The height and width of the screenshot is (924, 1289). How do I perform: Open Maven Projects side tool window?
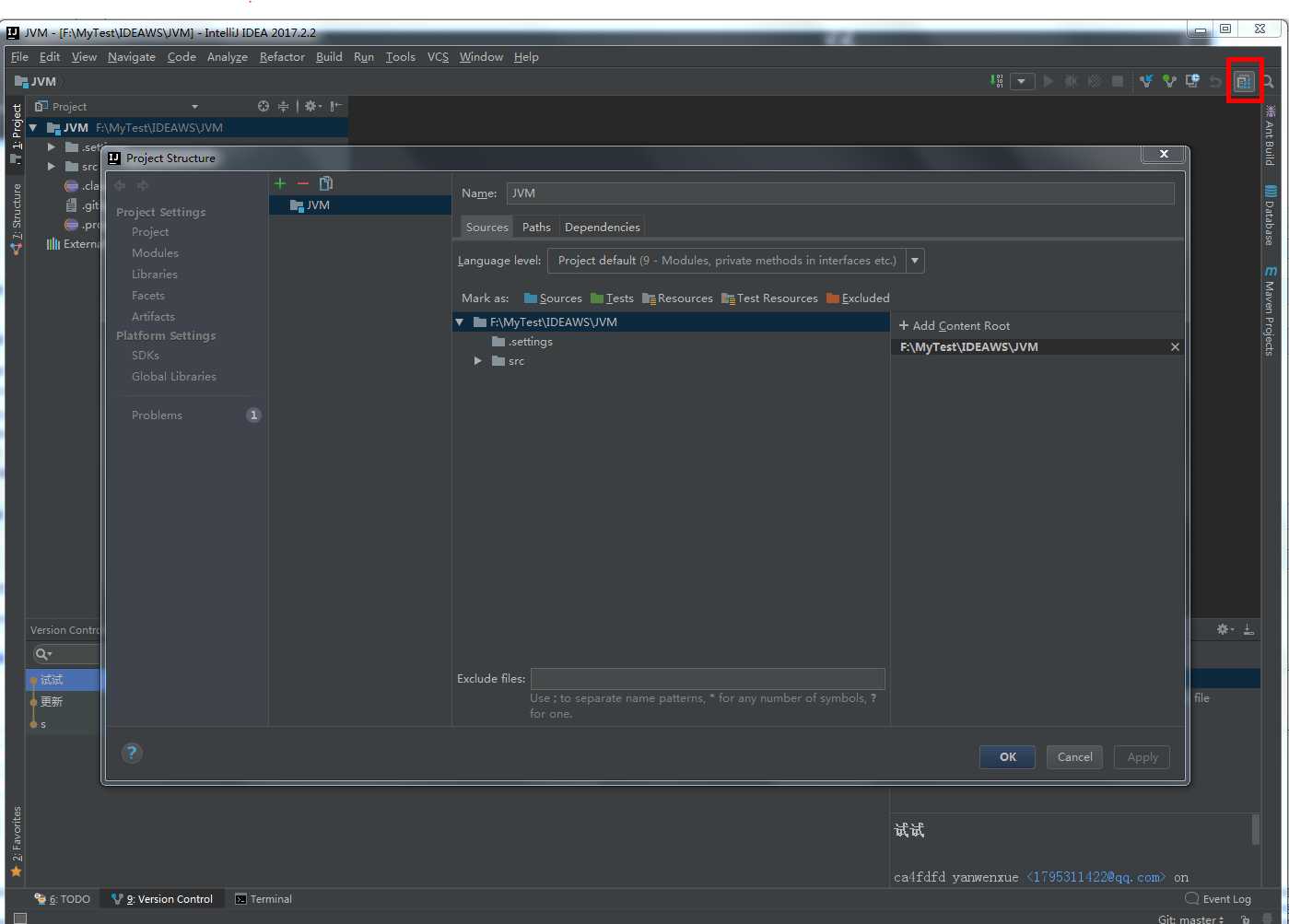coord(1270,310)
